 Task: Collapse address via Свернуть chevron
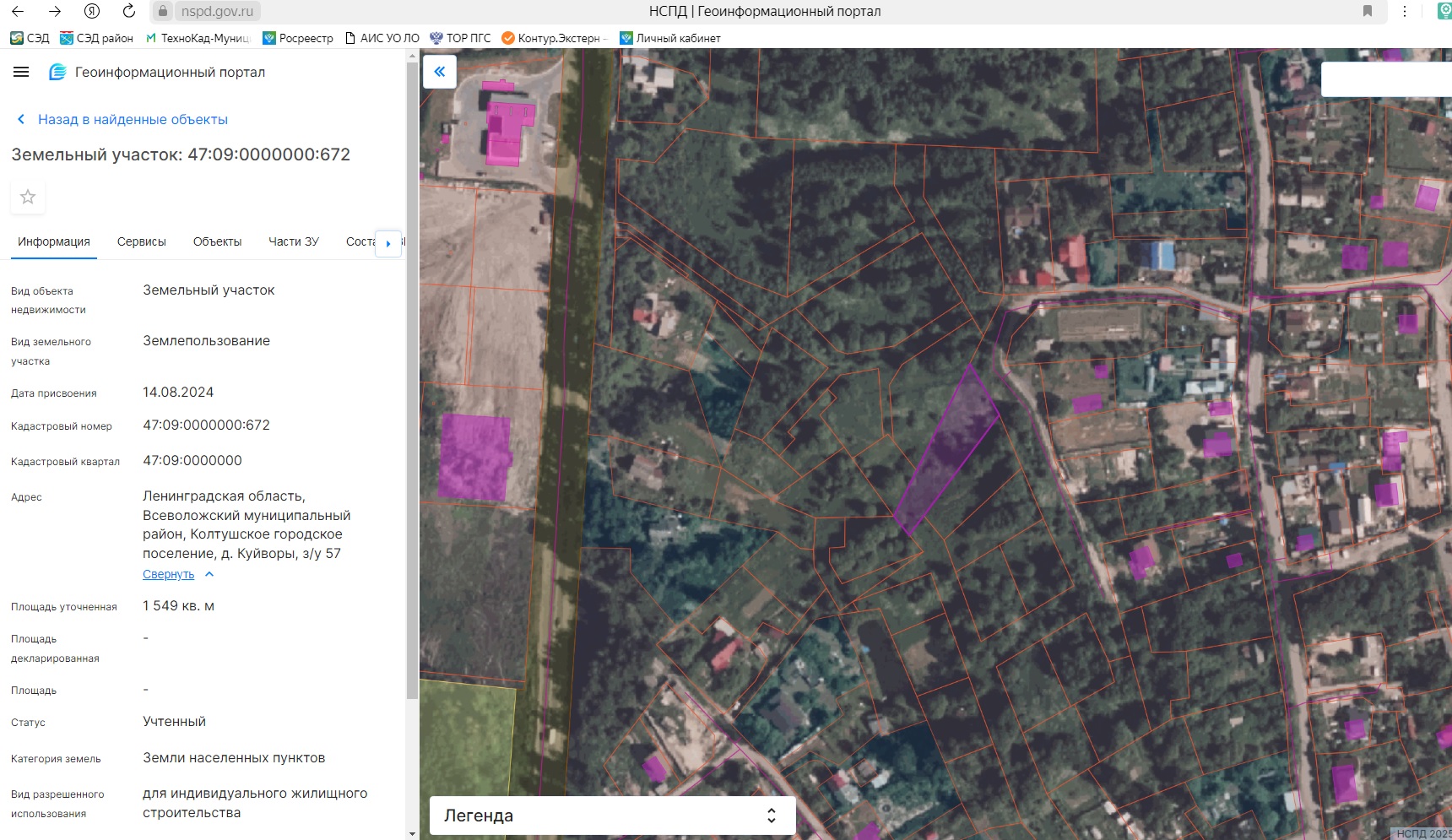(209, 574)
